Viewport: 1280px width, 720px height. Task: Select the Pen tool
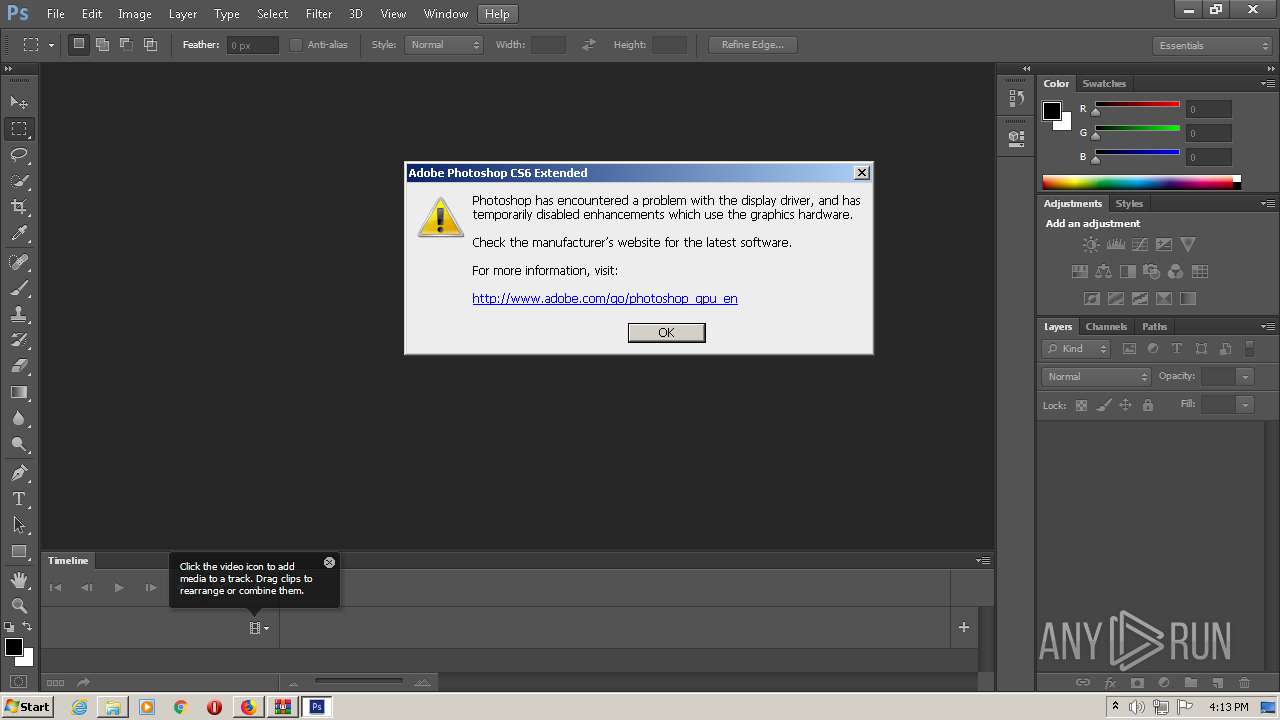tap(19, 473)
